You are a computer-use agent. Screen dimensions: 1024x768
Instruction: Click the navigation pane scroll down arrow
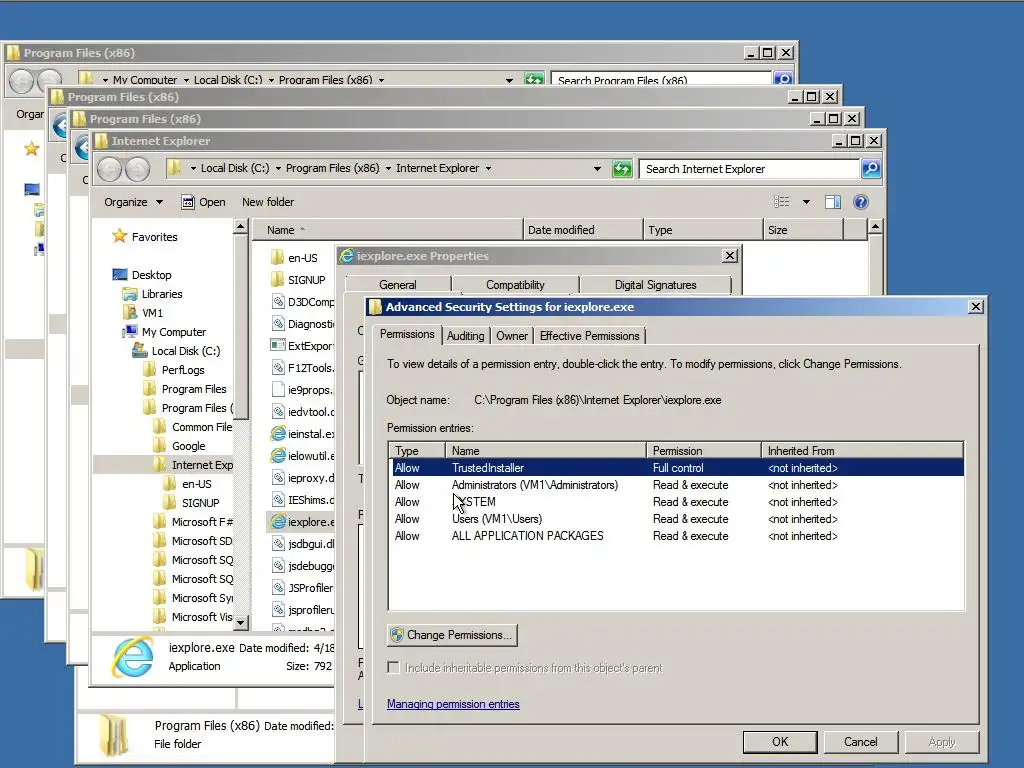[x=240, y=622]
